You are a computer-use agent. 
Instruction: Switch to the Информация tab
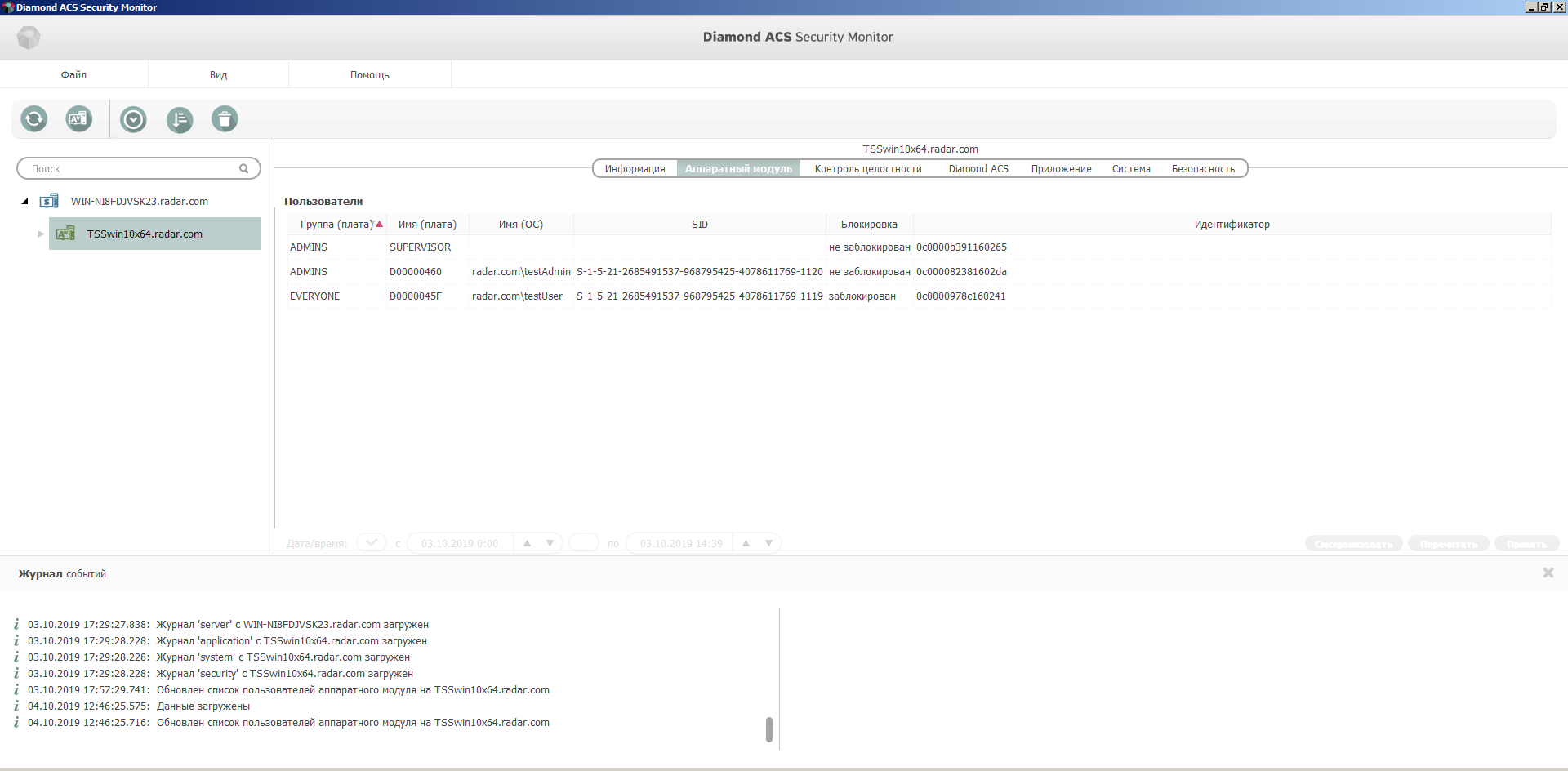pyautogui.click(x=635, y=169)
